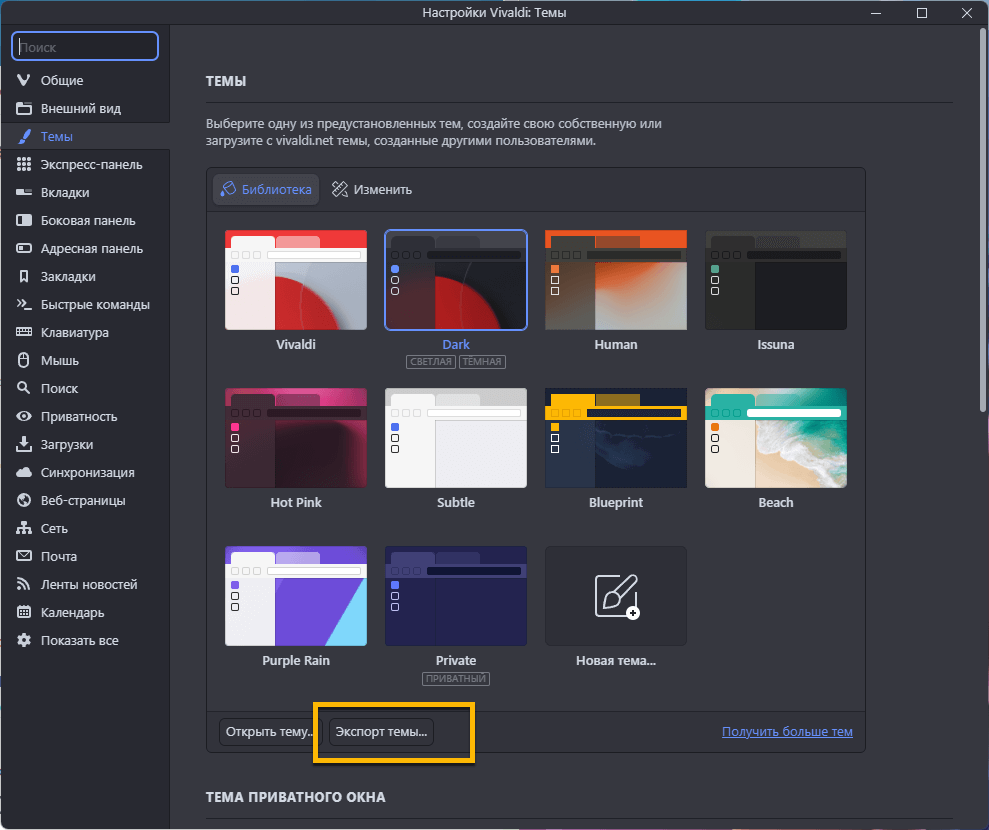Click the new theme pencil icon

click(x=617, y=596)
